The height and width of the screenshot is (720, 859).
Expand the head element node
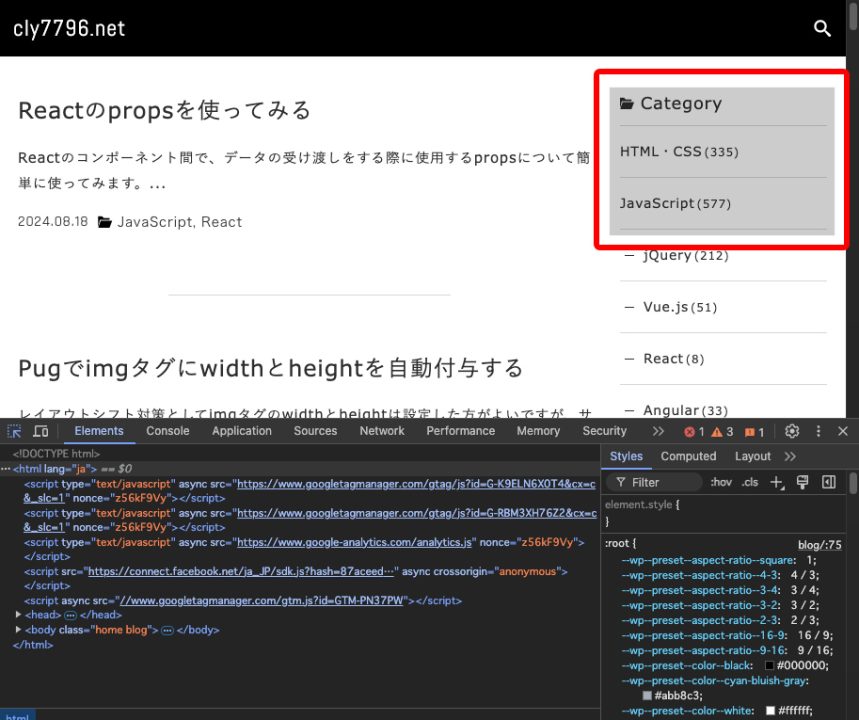point(18,614)
